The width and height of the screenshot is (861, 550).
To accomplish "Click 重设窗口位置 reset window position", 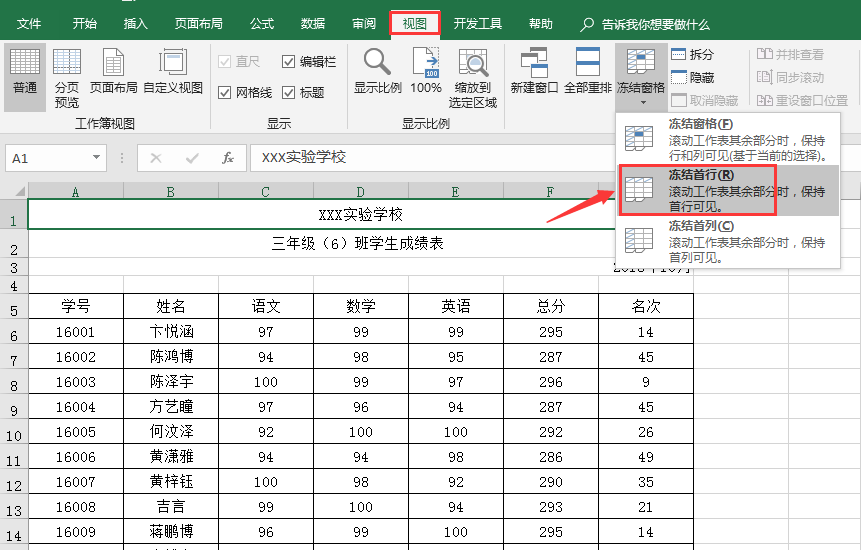I will pos(802,100).
